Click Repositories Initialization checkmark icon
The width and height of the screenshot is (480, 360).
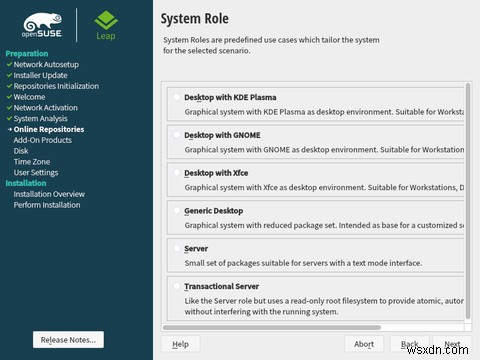click(x=9, y=86)
